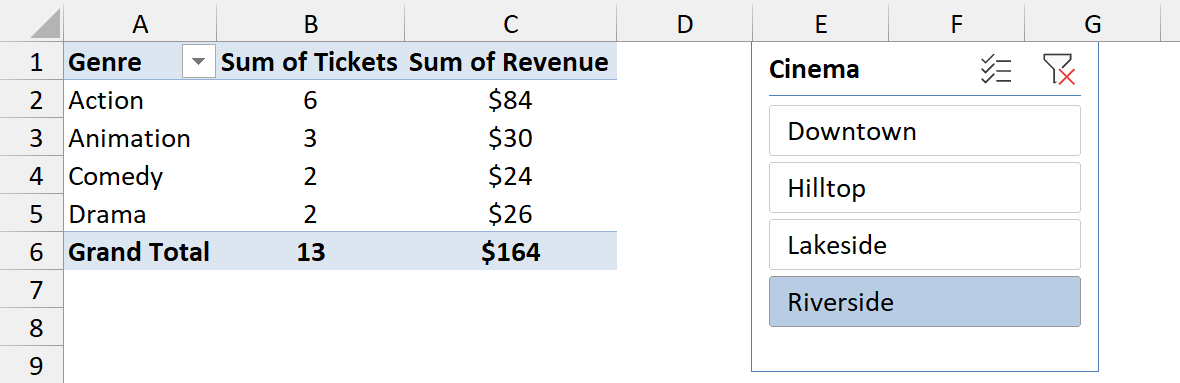Click the Sum of Tickets header
Viewport: 1180px width, 383px height.
311,62
